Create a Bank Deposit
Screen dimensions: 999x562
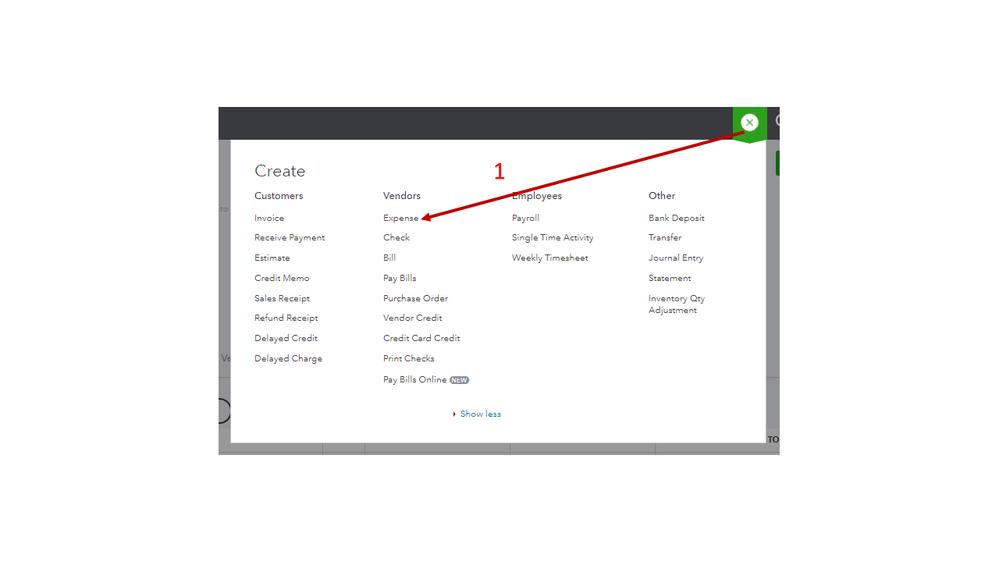(x=676, y=218)
